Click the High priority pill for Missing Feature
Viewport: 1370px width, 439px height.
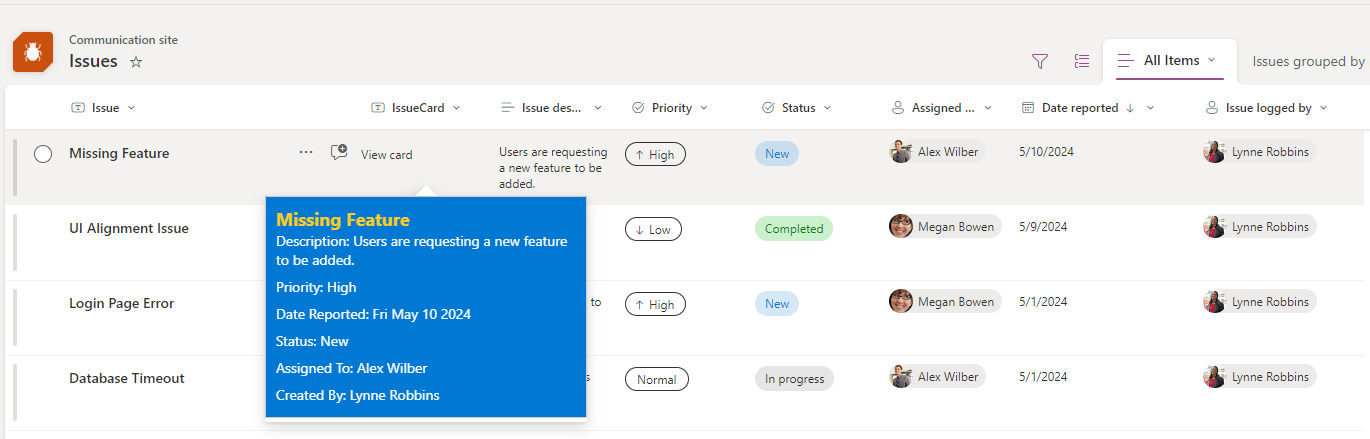point(655,155)
